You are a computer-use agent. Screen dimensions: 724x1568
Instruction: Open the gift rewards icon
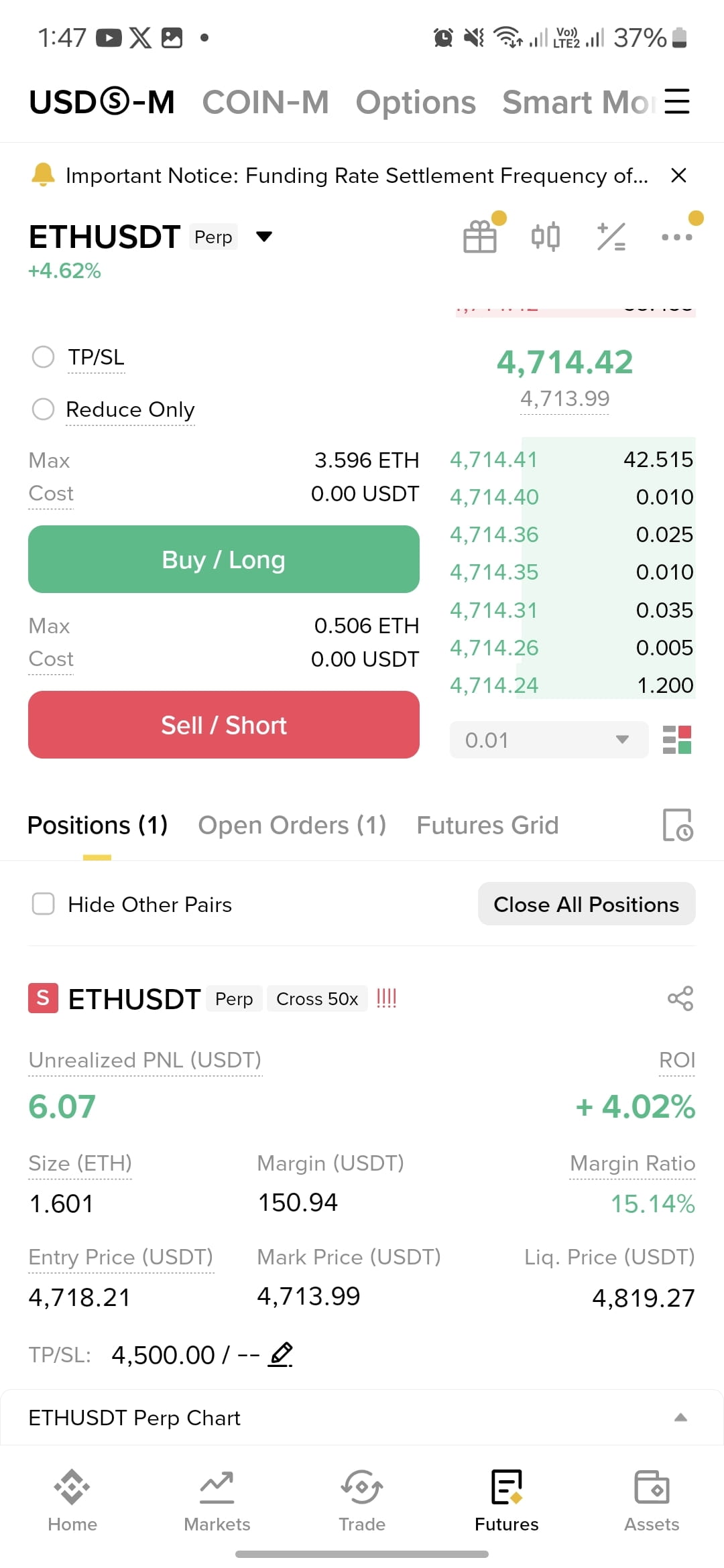(x=480, y=237)
